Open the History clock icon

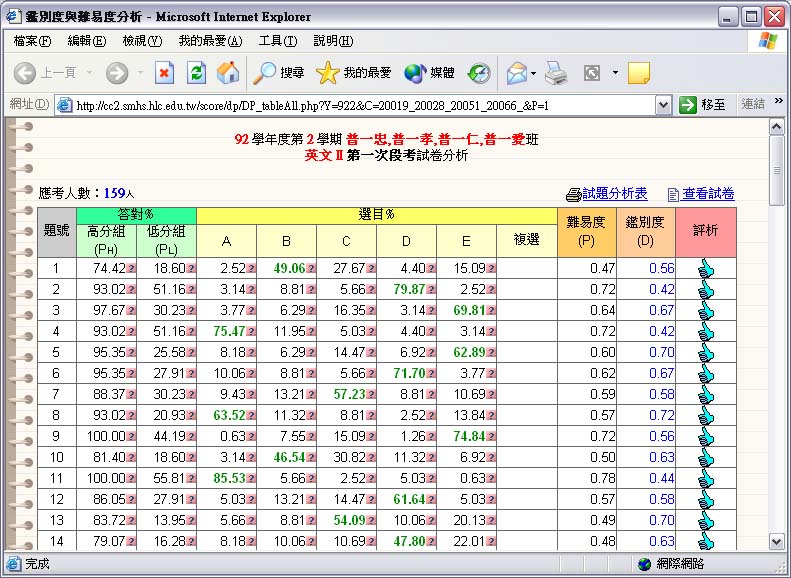point(479,73)
